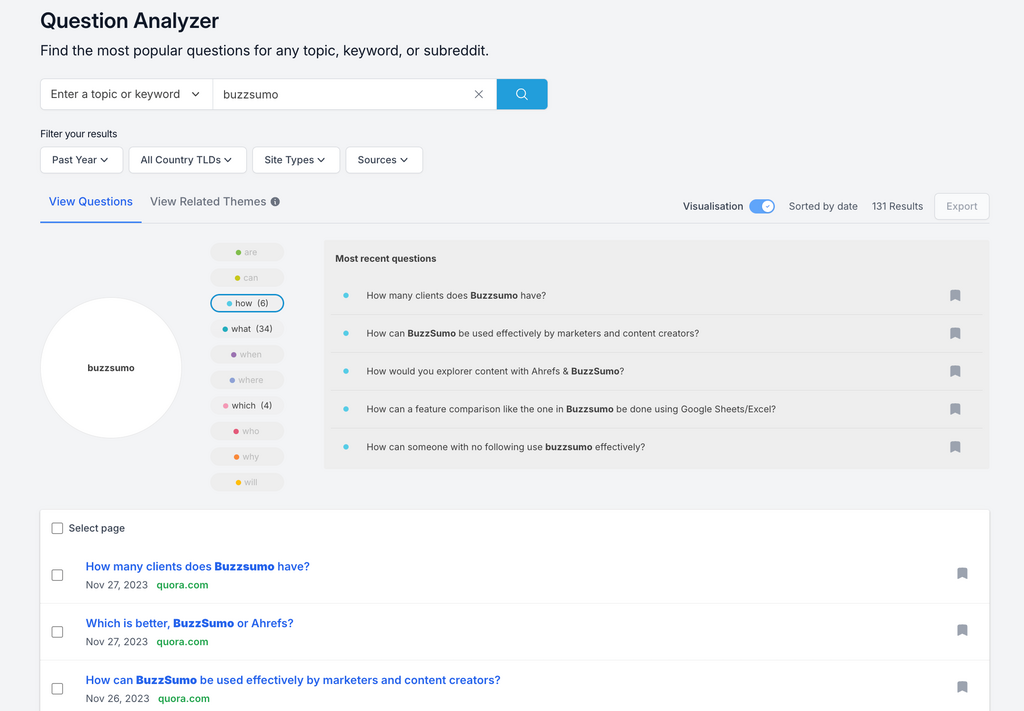Select the View Questions tab
The height and width of the screenshot is (711, 1024).
point(90,202)
